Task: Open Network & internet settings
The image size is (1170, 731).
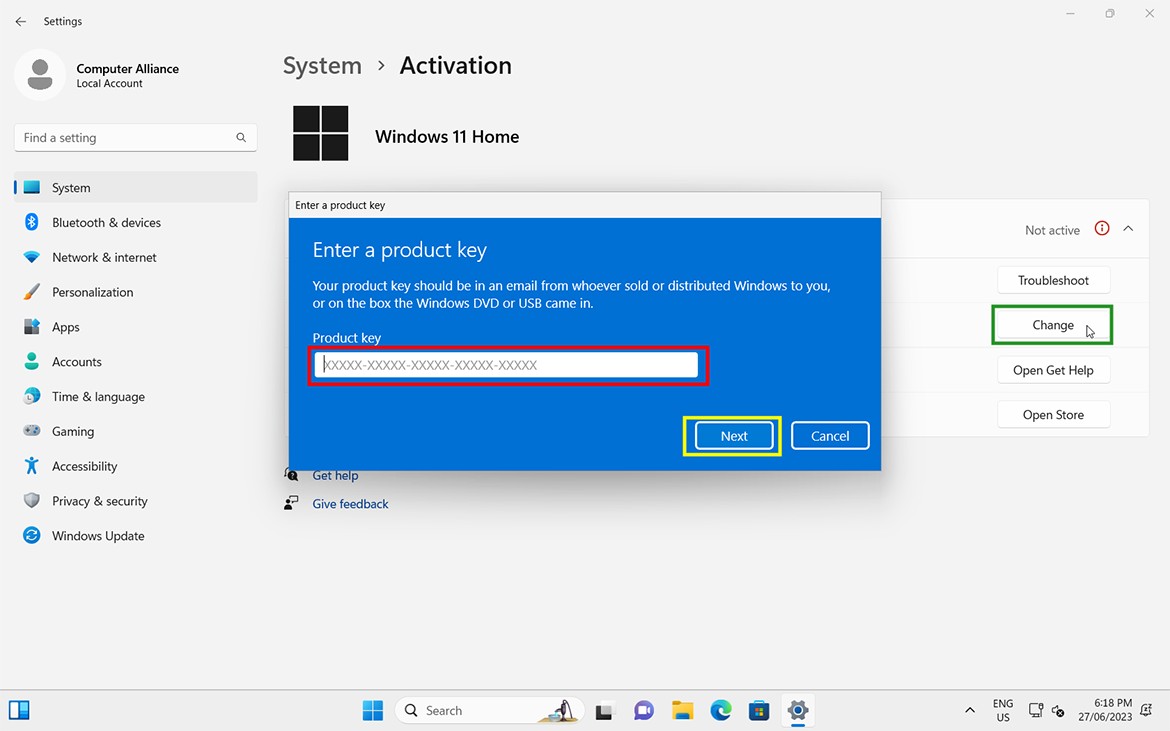Action: (105, 257)
